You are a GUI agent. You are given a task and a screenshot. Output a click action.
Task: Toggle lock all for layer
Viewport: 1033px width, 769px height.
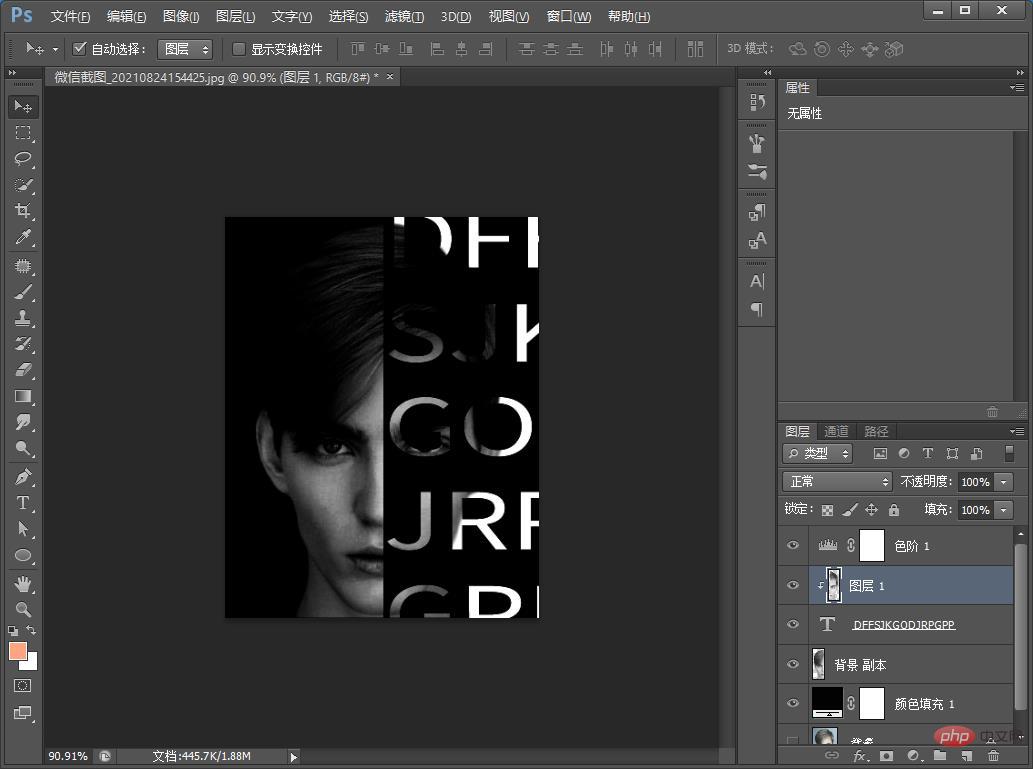click(x=893, y=509)
